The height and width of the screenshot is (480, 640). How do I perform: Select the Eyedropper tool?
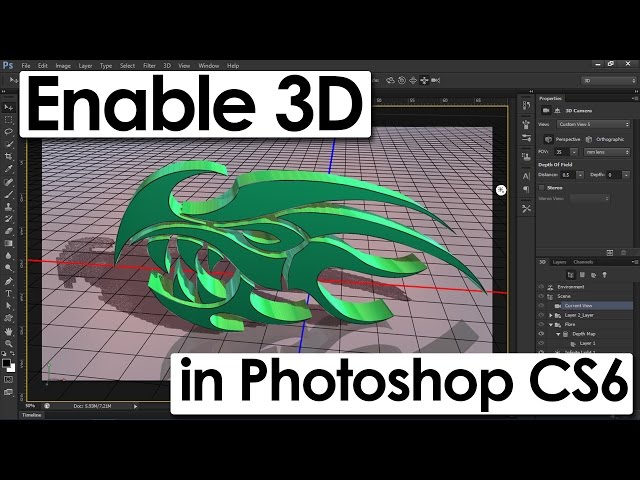pos(9,169)
